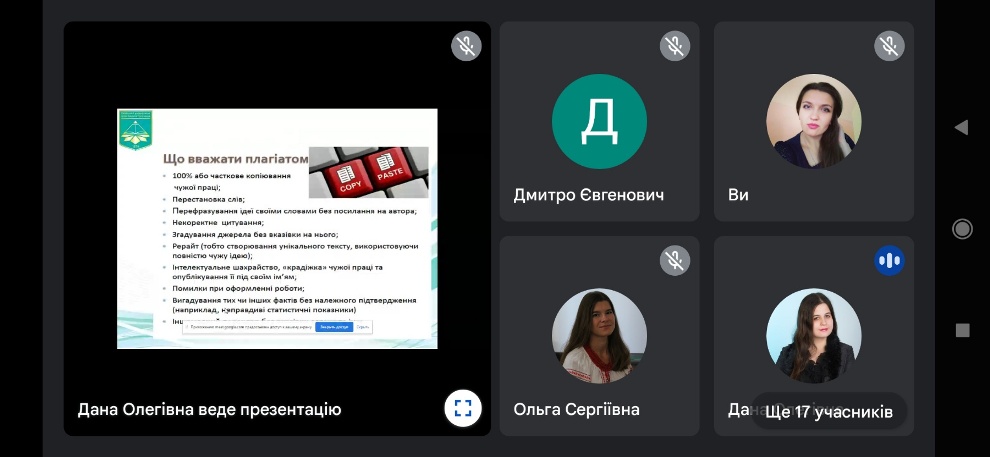The width and height of the screenshot is (990, 457).
Task: Show the 'Ще 17 учасників' participants list
Action: click(x=829, y=412)
